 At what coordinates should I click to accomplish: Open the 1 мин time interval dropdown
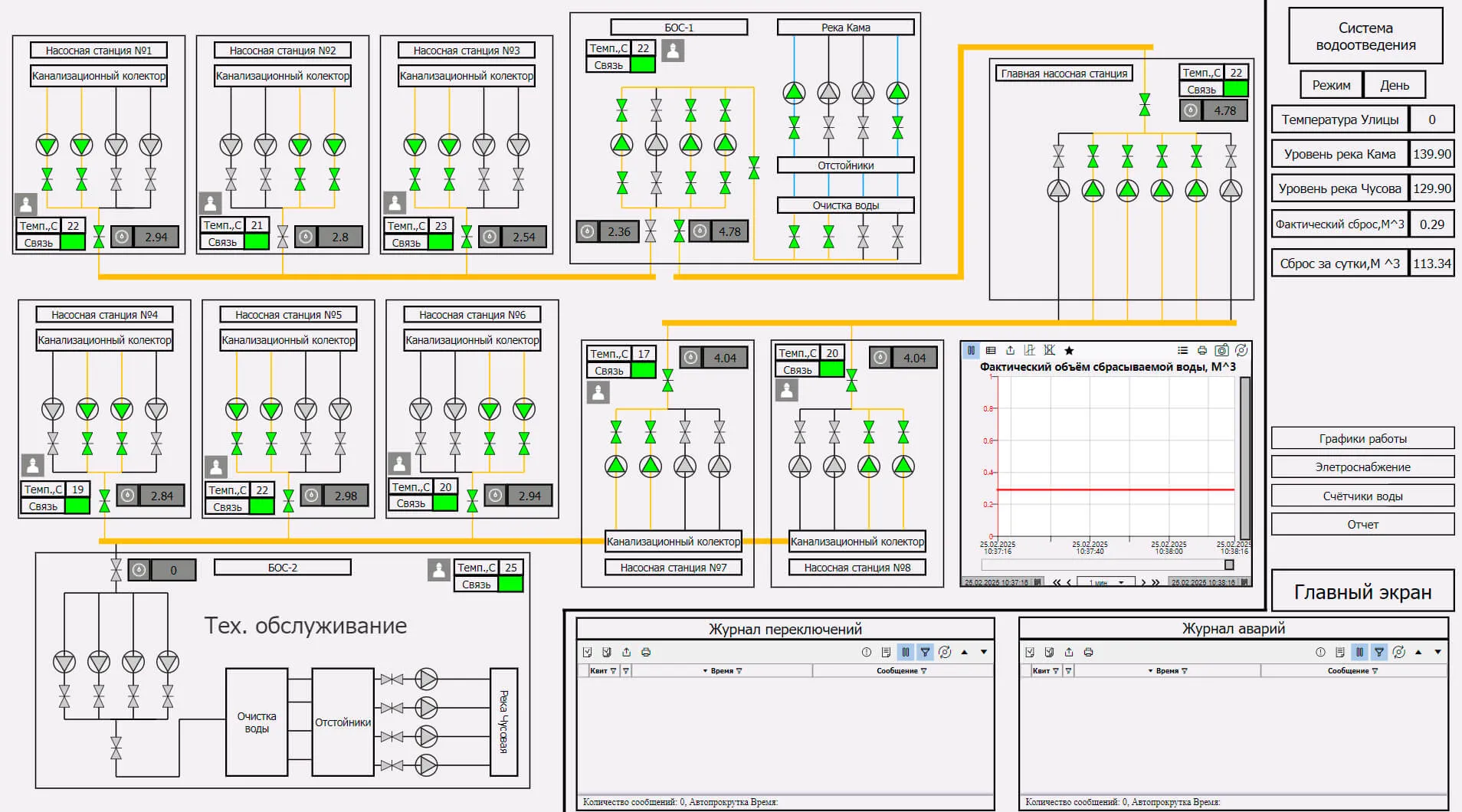coord(1105,583)
